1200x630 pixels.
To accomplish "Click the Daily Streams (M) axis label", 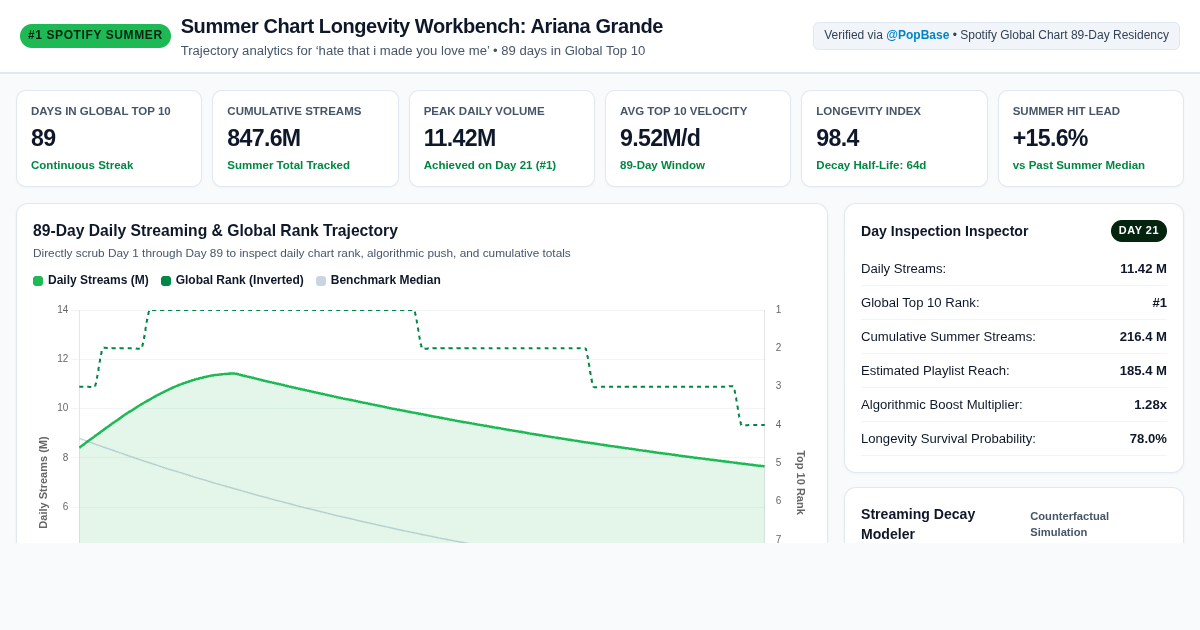I will pos(43,482).
